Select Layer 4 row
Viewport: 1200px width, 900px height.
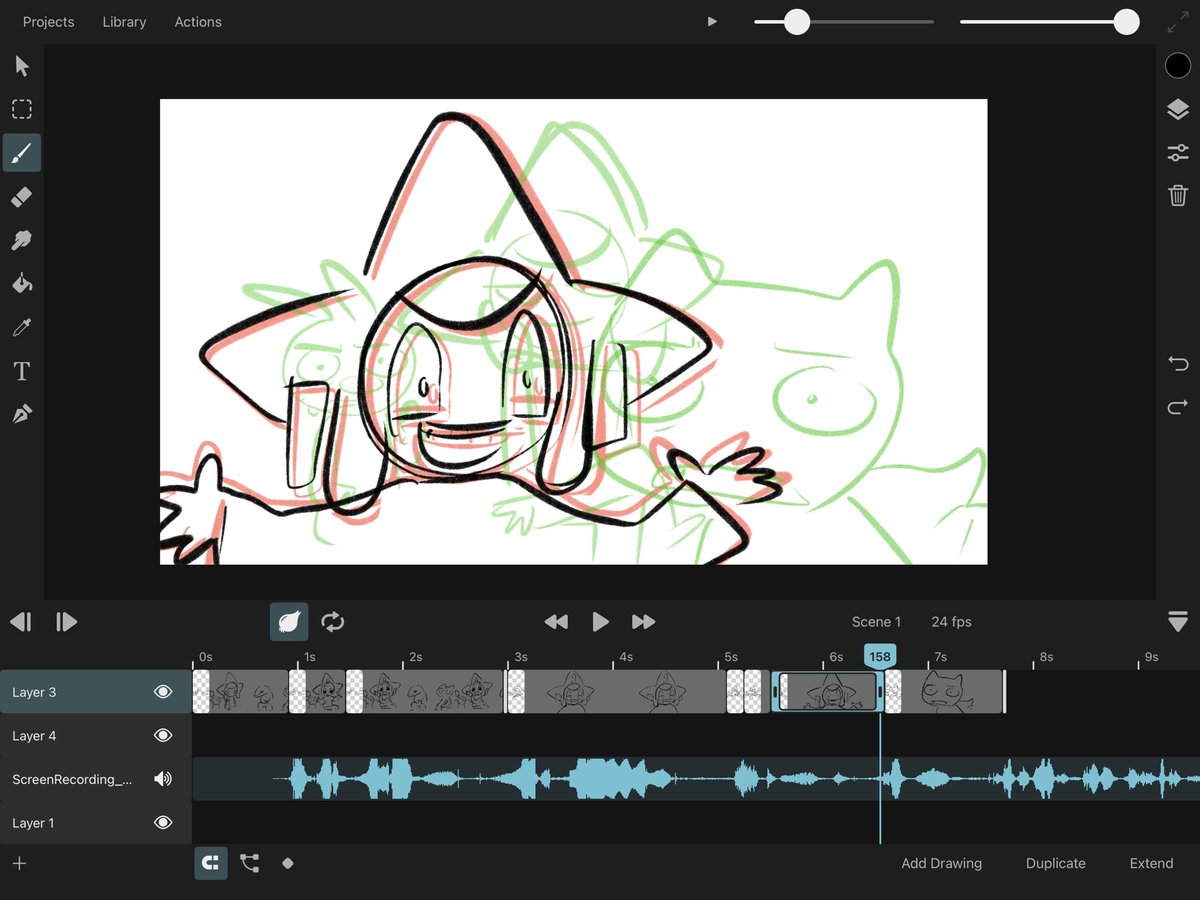pos(96,736)
